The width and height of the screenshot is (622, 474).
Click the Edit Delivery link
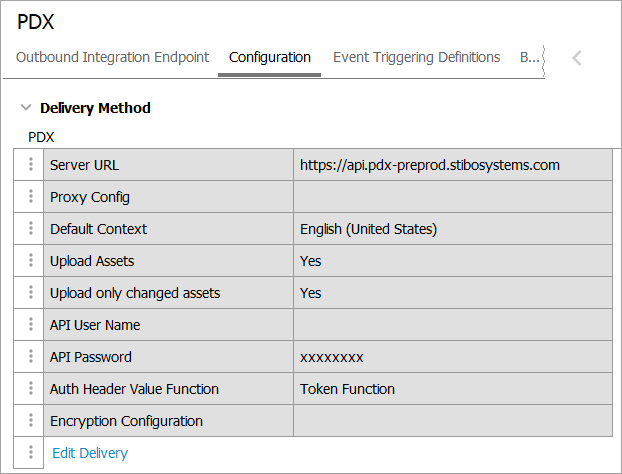click(90, 453)
